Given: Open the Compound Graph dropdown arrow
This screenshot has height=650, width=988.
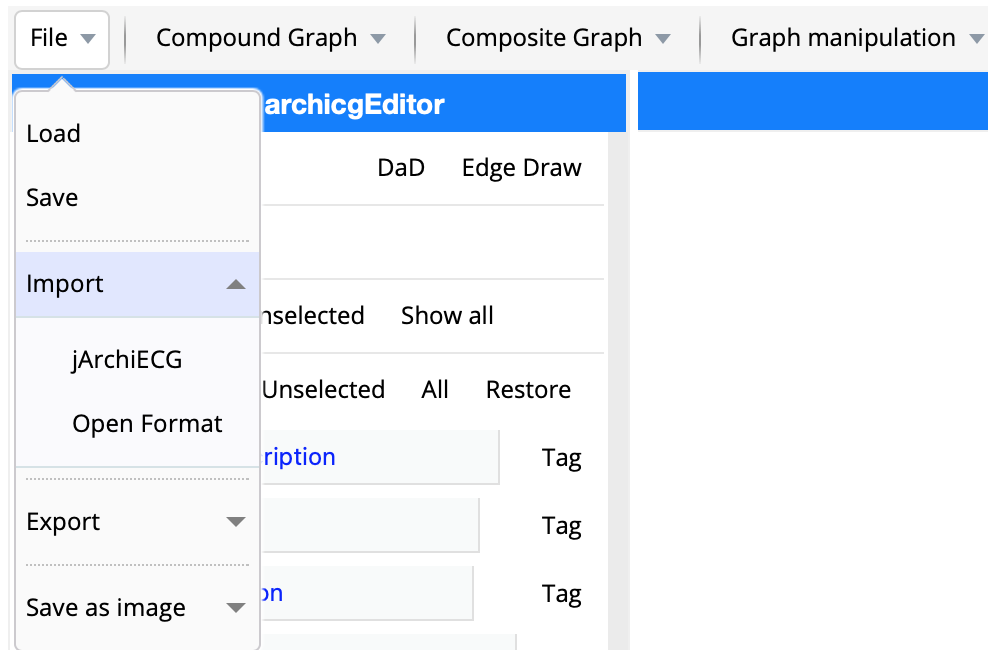Looking at the screenshot, I should [378, 39].
